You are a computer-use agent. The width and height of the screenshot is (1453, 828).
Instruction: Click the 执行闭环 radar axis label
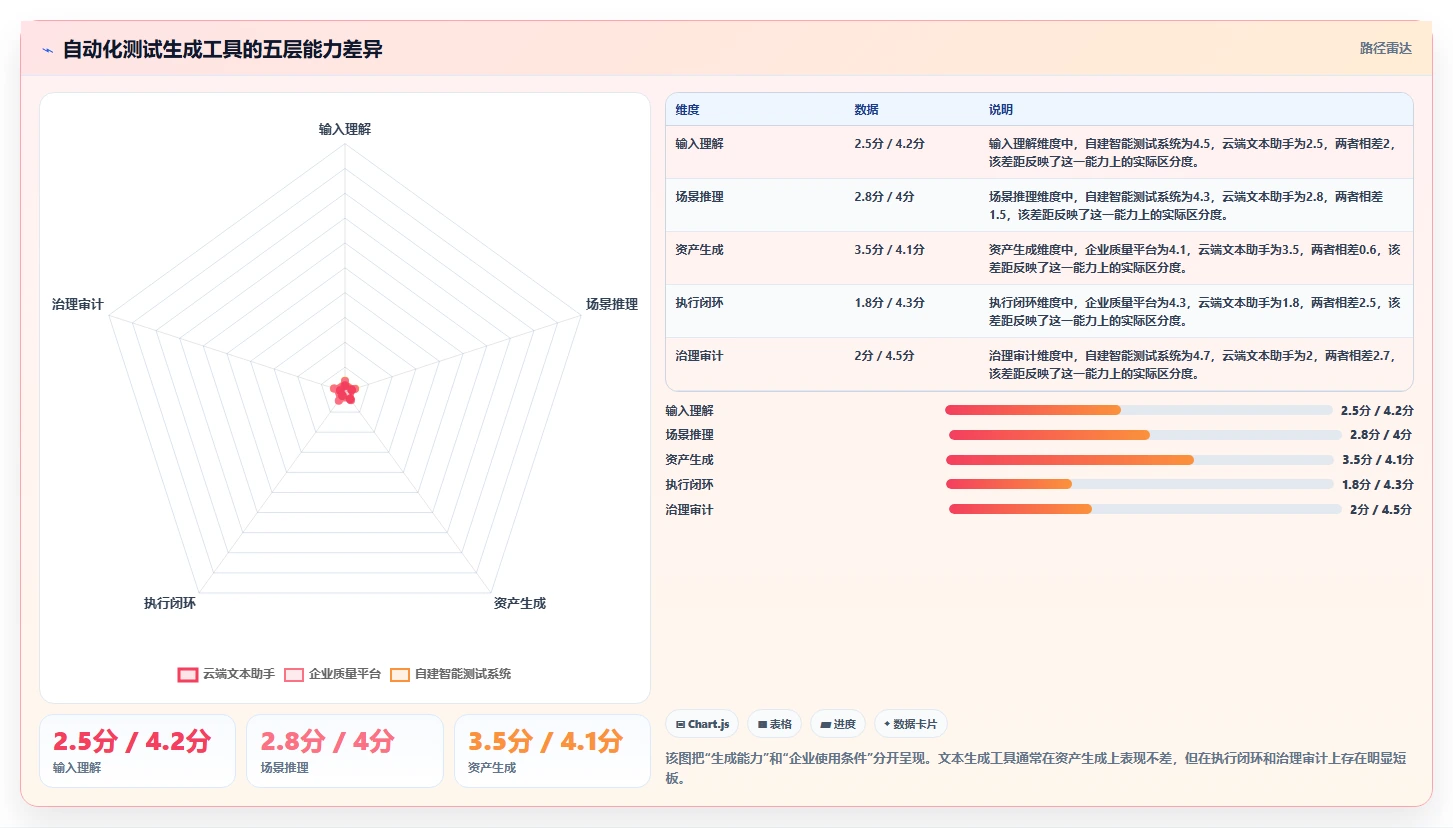point(170,603)
